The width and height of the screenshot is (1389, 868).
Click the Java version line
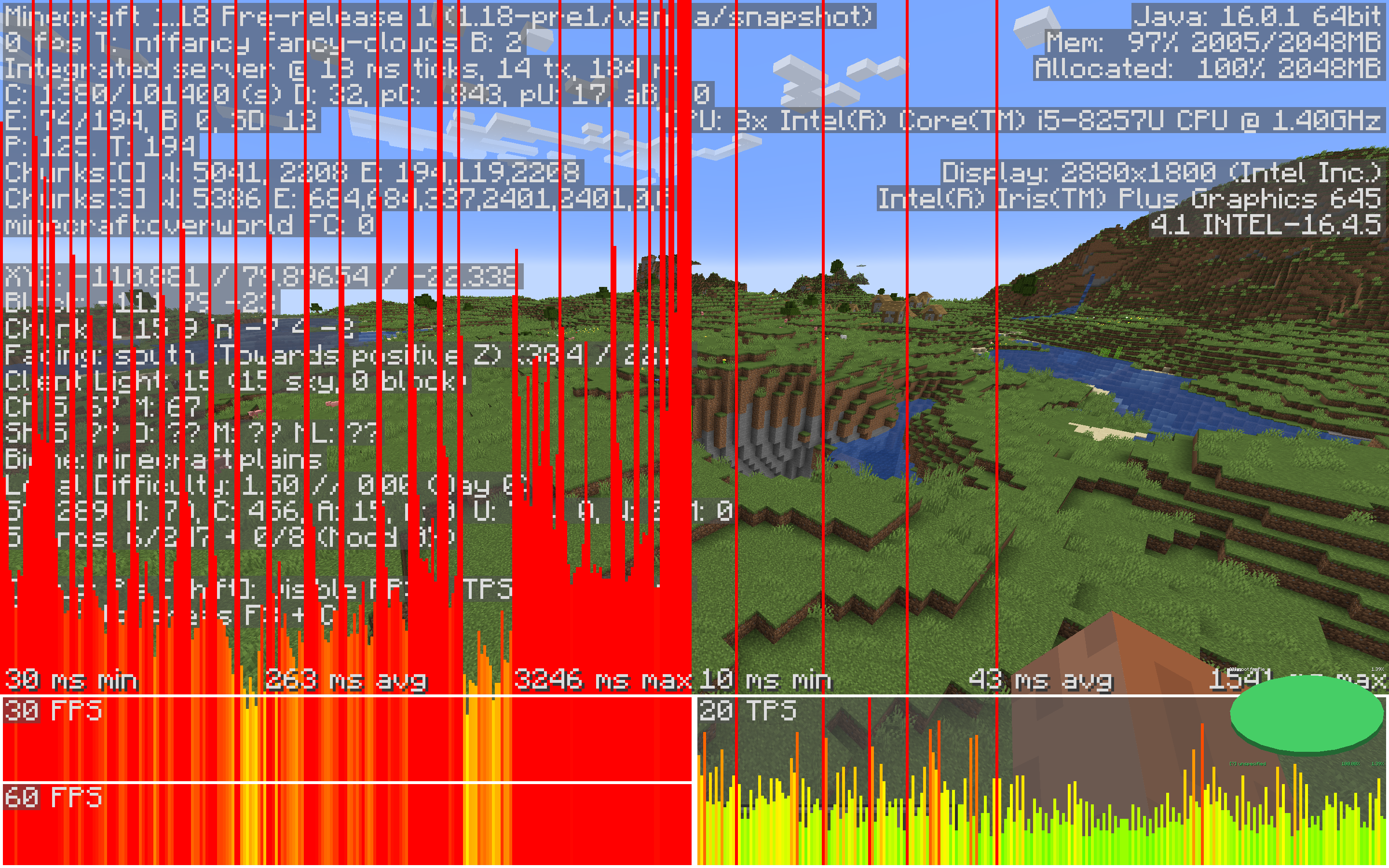click(x=1257, y=16)
